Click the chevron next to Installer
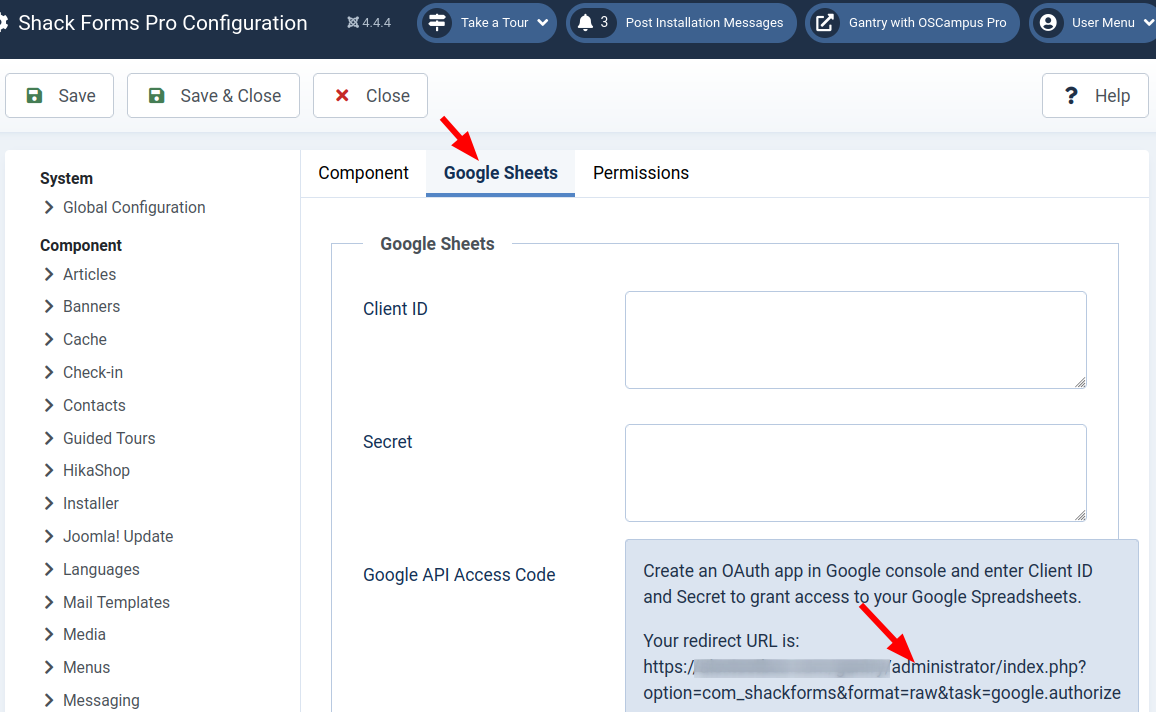This screenshot has height=712, width=1156. coord(49,503)
